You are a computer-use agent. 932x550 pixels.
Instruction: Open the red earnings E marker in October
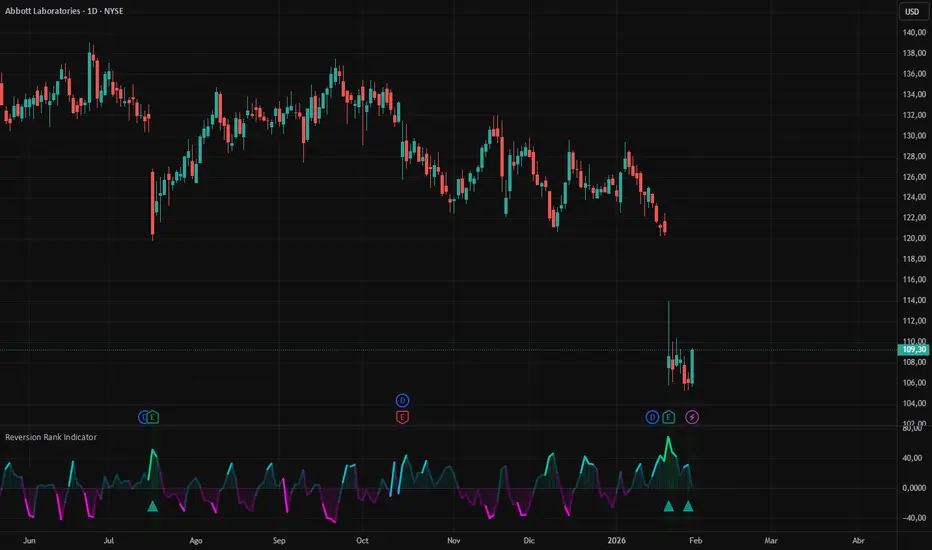tap(402, 417)
